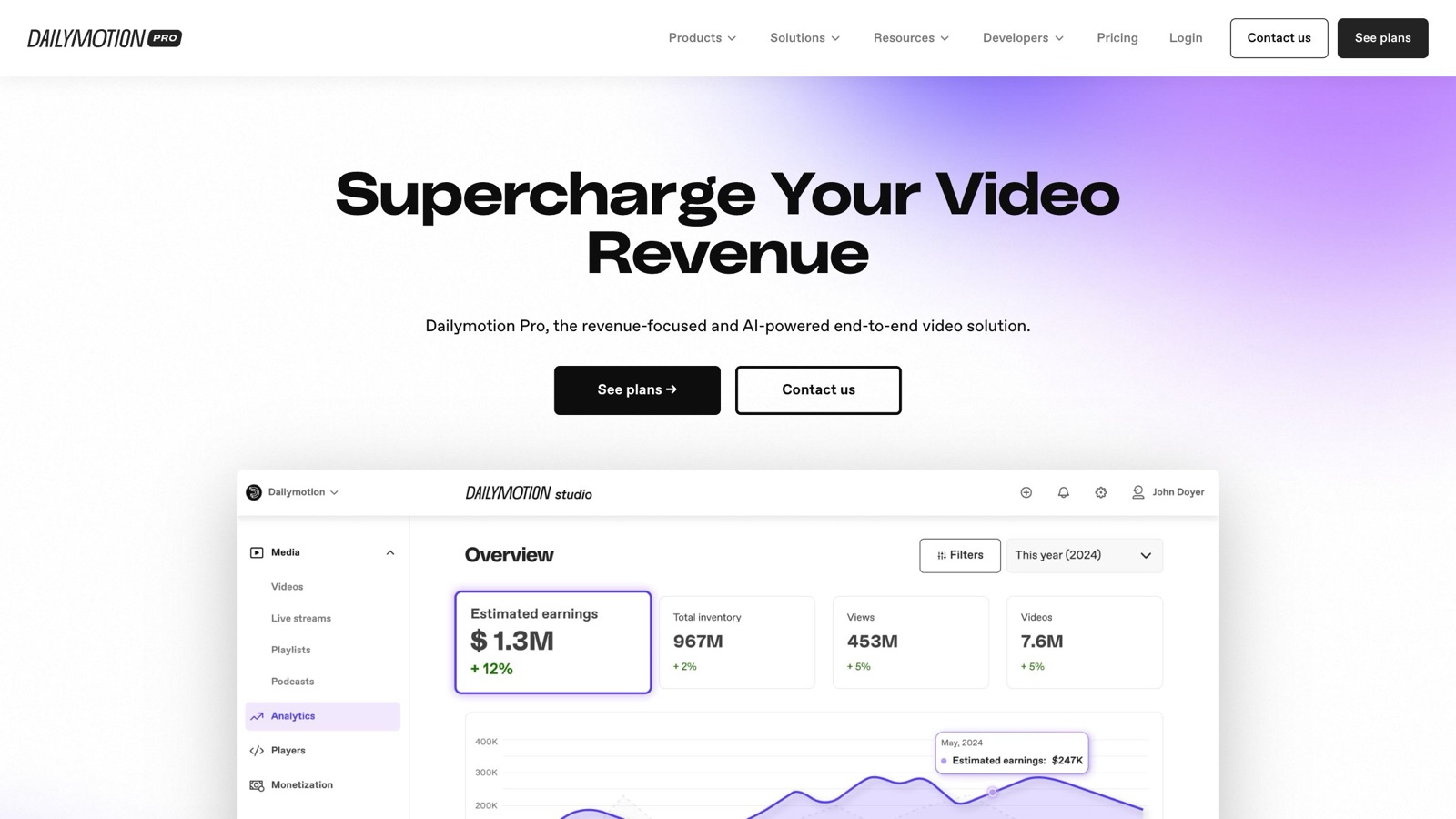Screen dimensions: 1456x819
Task: Click John Doyer user avatar icon
Action: coord(1137,492)
